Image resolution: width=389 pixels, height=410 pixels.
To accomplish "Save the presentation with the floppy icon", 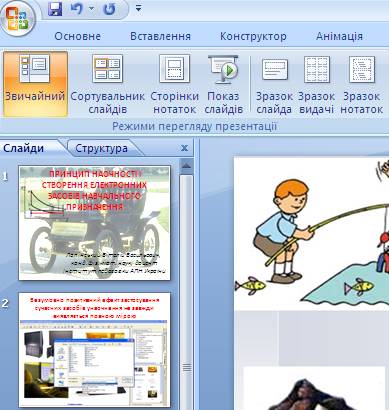I will click(55, 9).
